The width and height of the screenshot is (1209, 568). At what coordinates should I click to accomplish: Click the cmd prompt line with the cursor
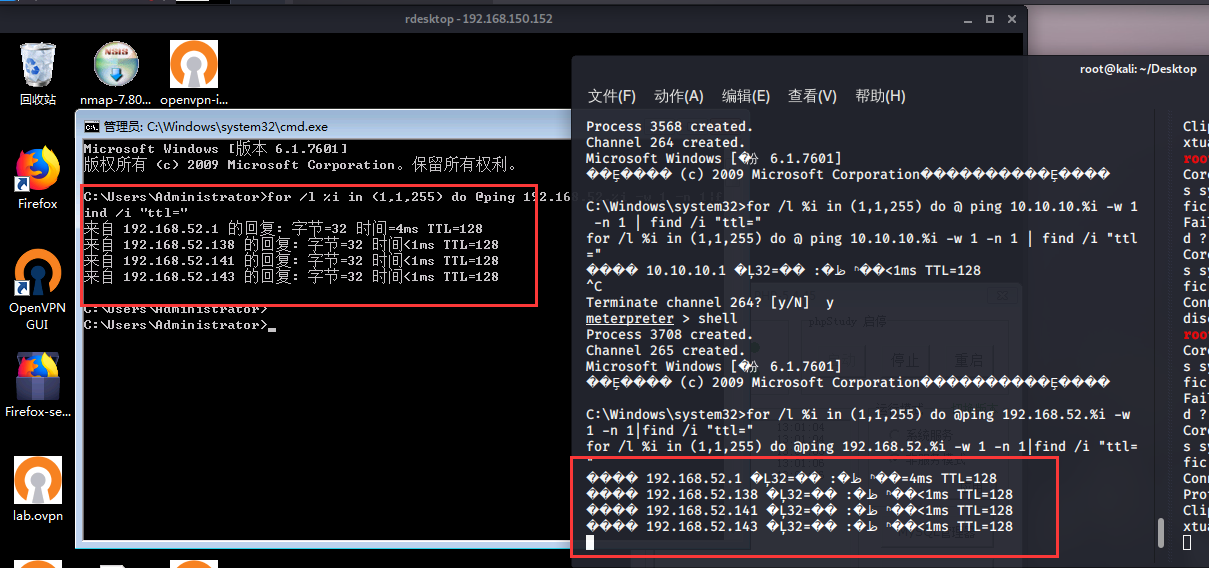[179, 325]
